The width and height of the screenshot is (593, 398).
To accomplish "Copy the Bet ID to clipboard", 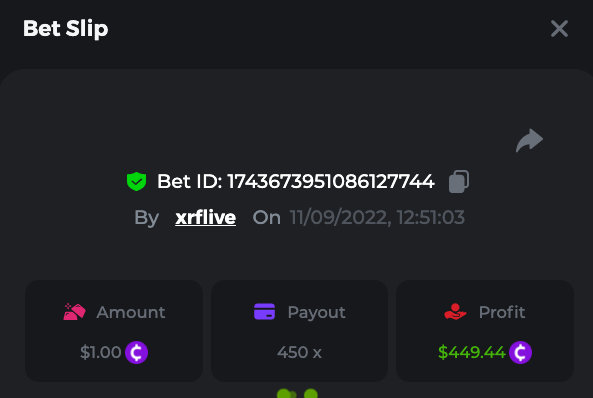I will [459, 182].
